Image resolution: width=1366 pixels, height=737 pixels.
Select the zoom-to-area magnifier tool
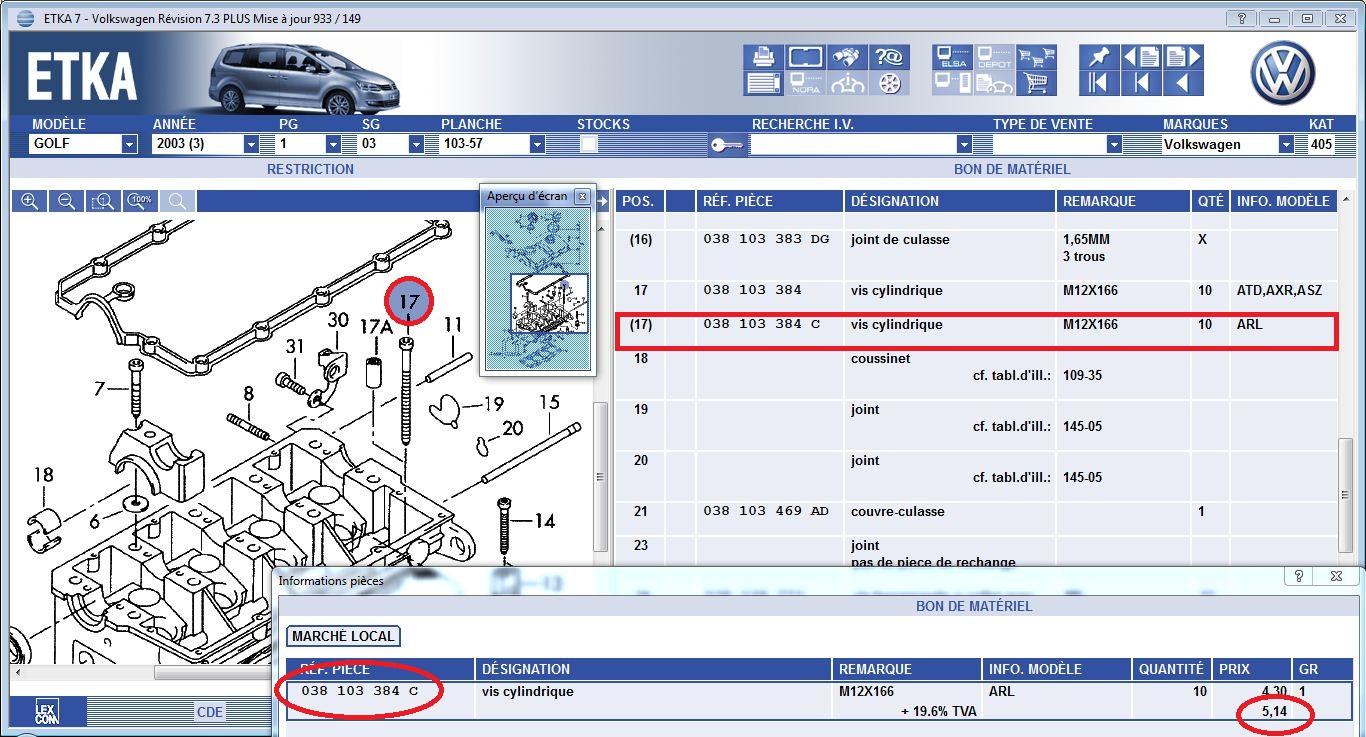click(x=103, y=201)
